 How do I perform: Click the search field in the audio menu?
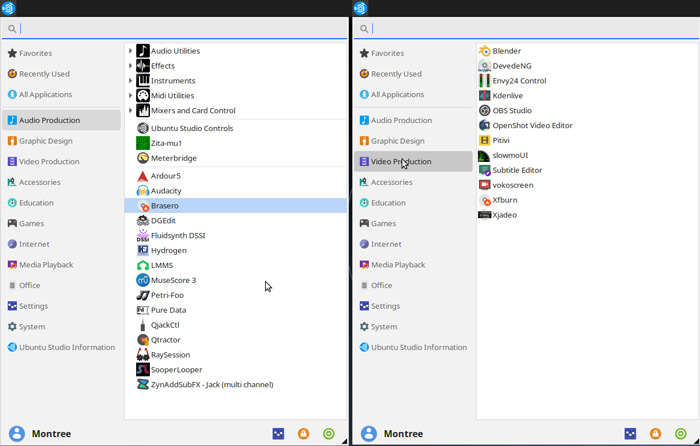coord(180,29)
